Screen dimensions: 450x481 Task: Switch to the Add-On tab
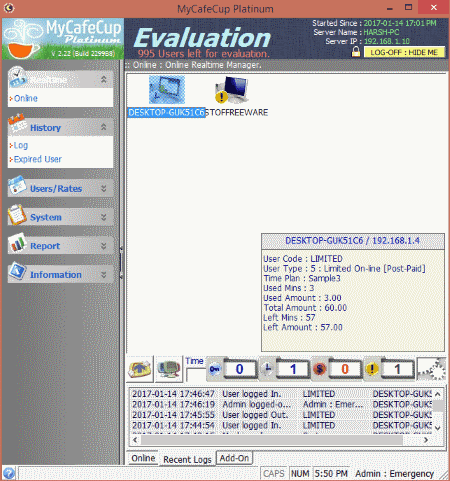pos(234,458)
